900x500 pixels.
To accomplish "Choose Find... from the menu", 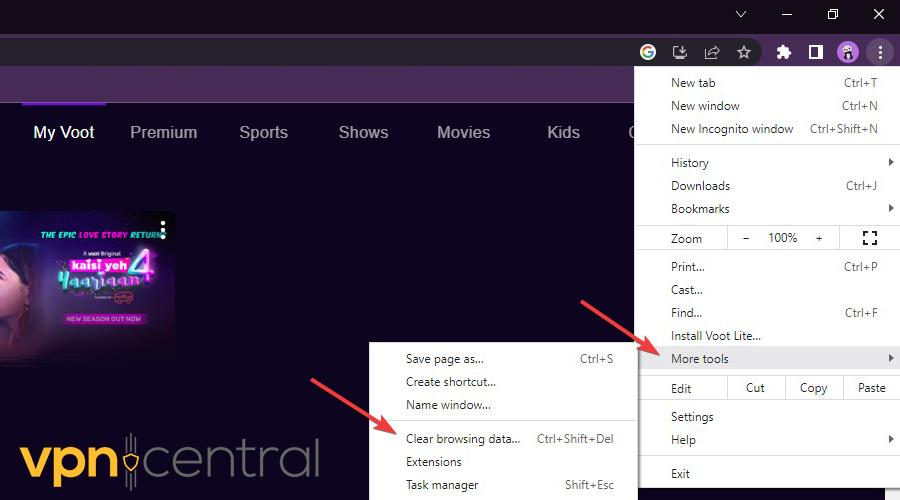I will 767,312.
